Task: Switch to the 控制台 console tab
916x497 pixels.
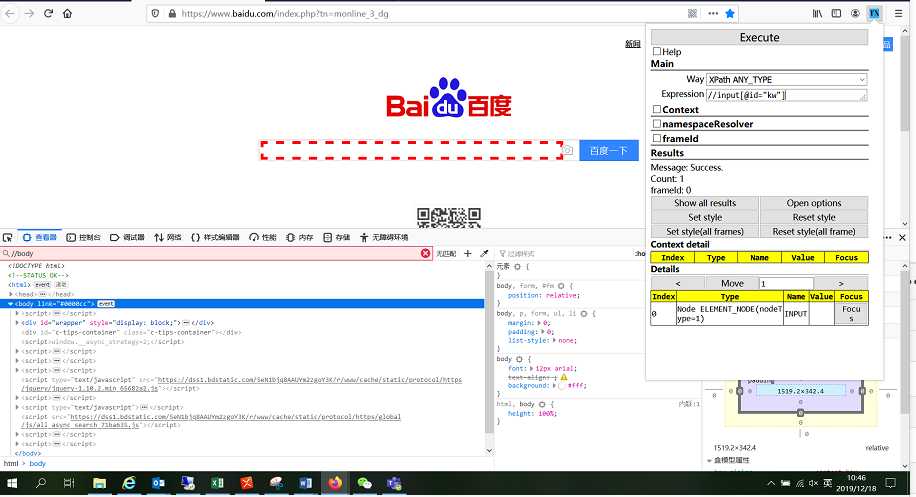Action: tap(84, 238)
